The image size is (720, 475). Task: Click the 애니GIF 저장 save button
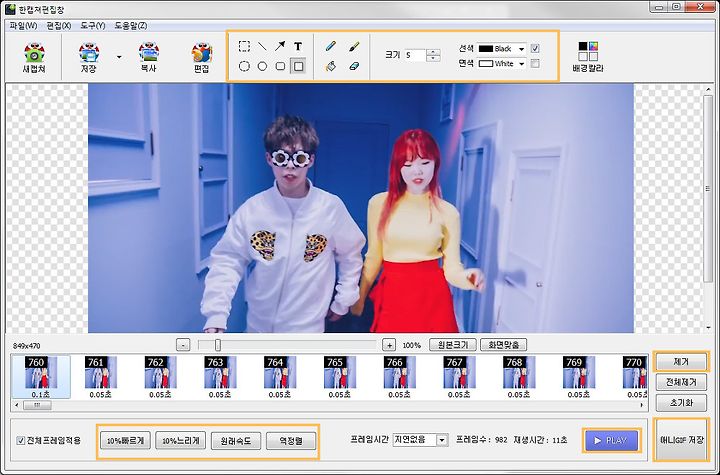pyautogui.click(x=681, y=440)
